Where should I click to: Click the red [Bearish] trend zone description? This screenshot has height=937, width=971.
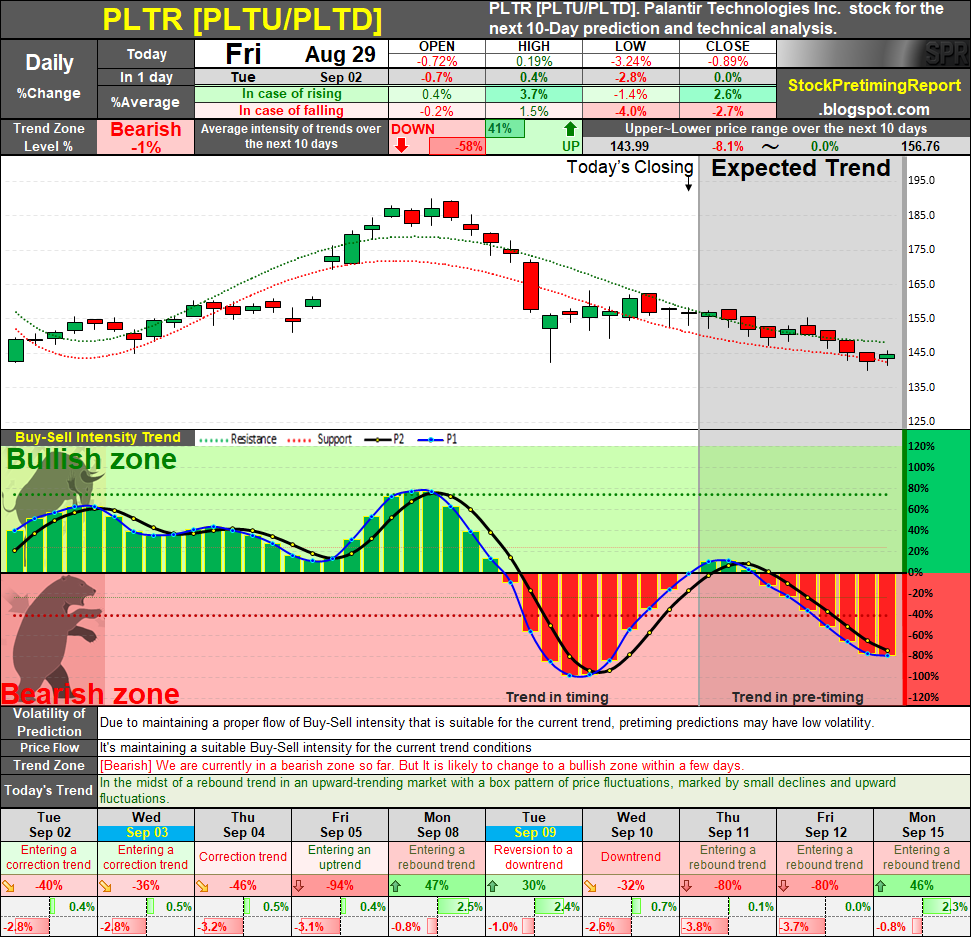422,766
